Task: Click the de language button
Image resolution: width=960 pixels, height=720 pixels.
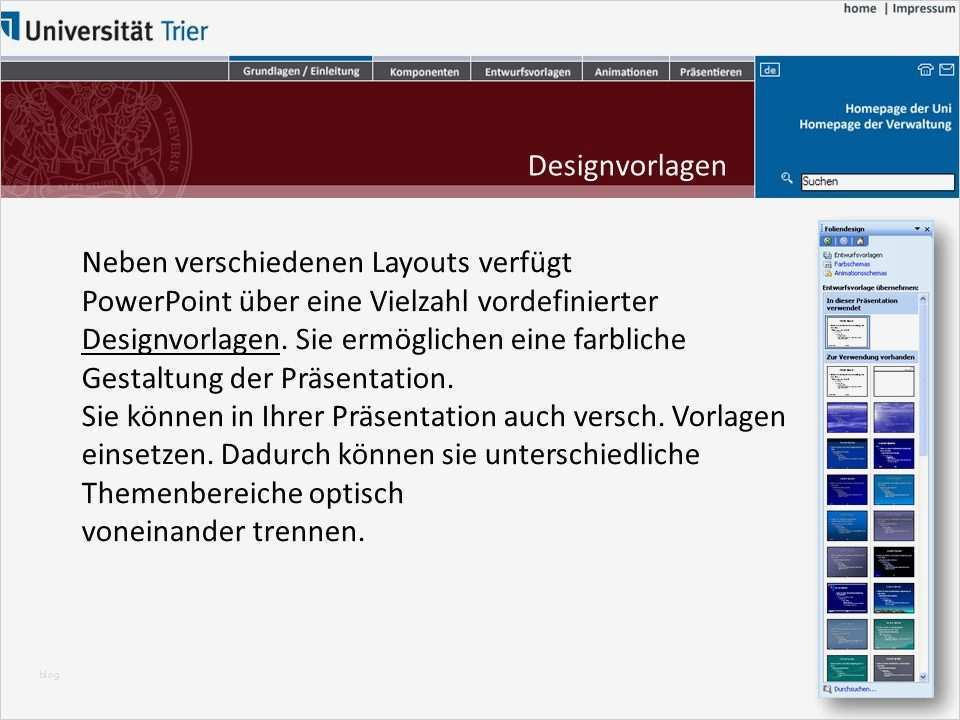Action: coord(770,70)
